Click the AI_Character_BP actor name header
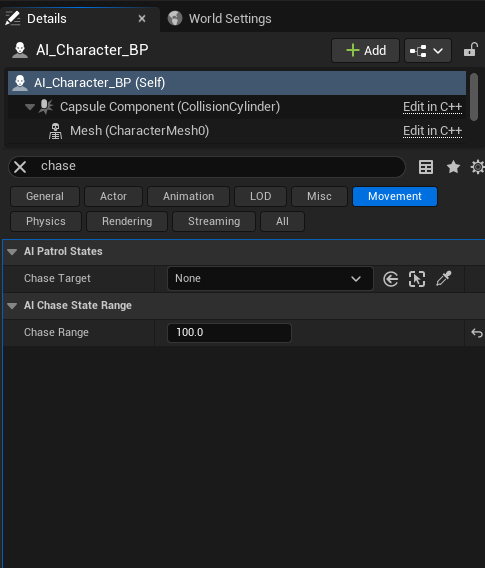485x568 pixels. coord(92,50)
